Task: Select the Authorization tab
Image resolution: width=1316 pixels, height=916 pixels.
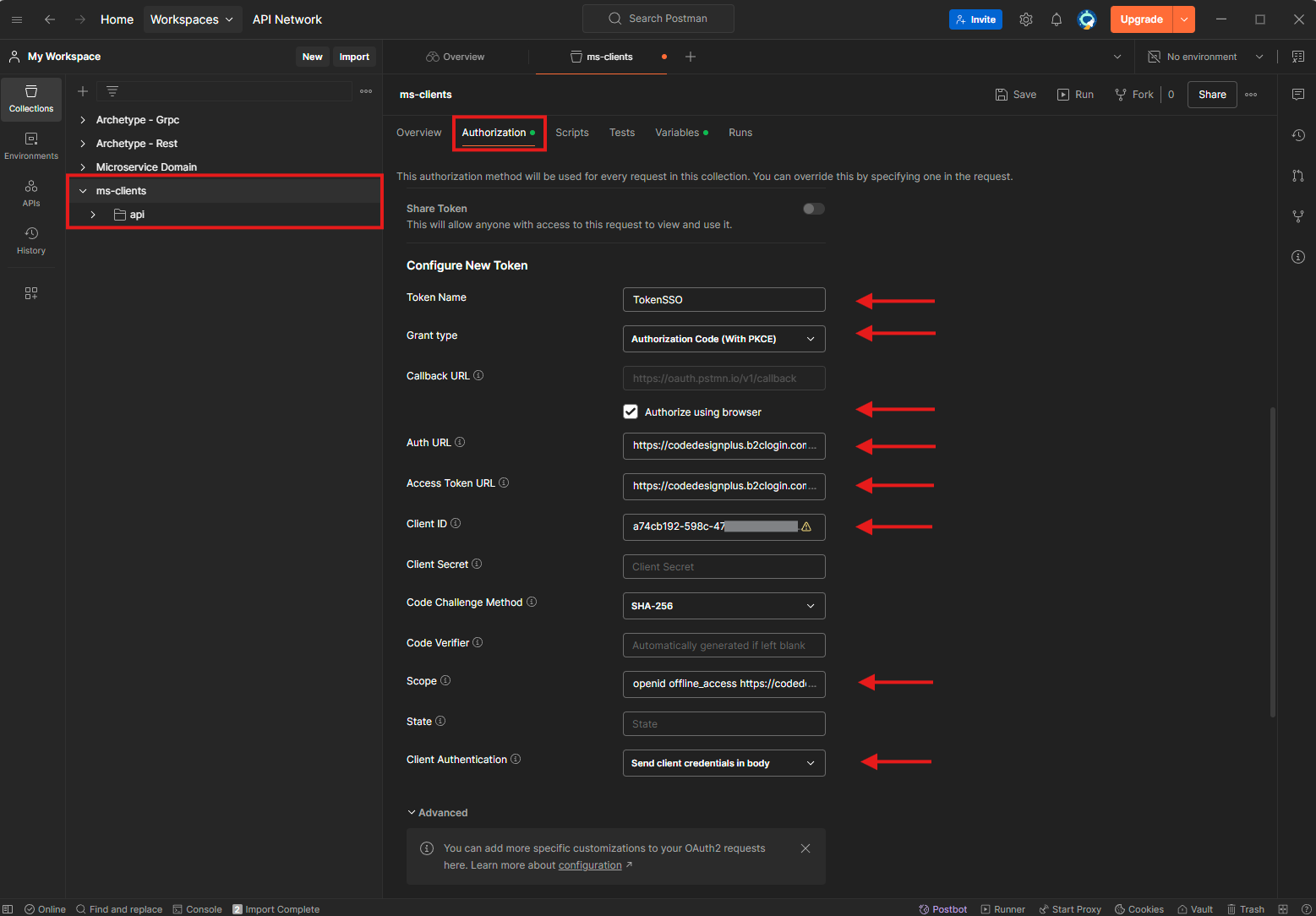Action: click(x=498, y=133)
